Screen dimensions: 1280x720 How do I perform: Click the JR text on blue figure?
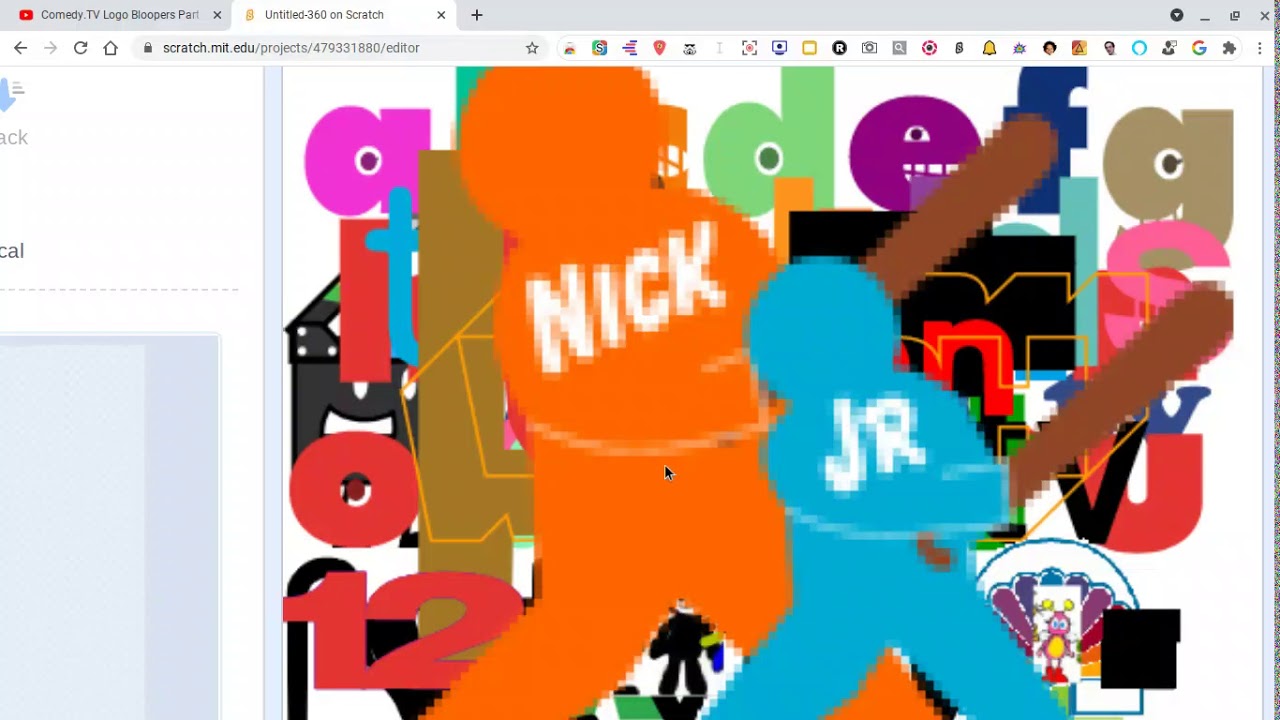[875, 445]
